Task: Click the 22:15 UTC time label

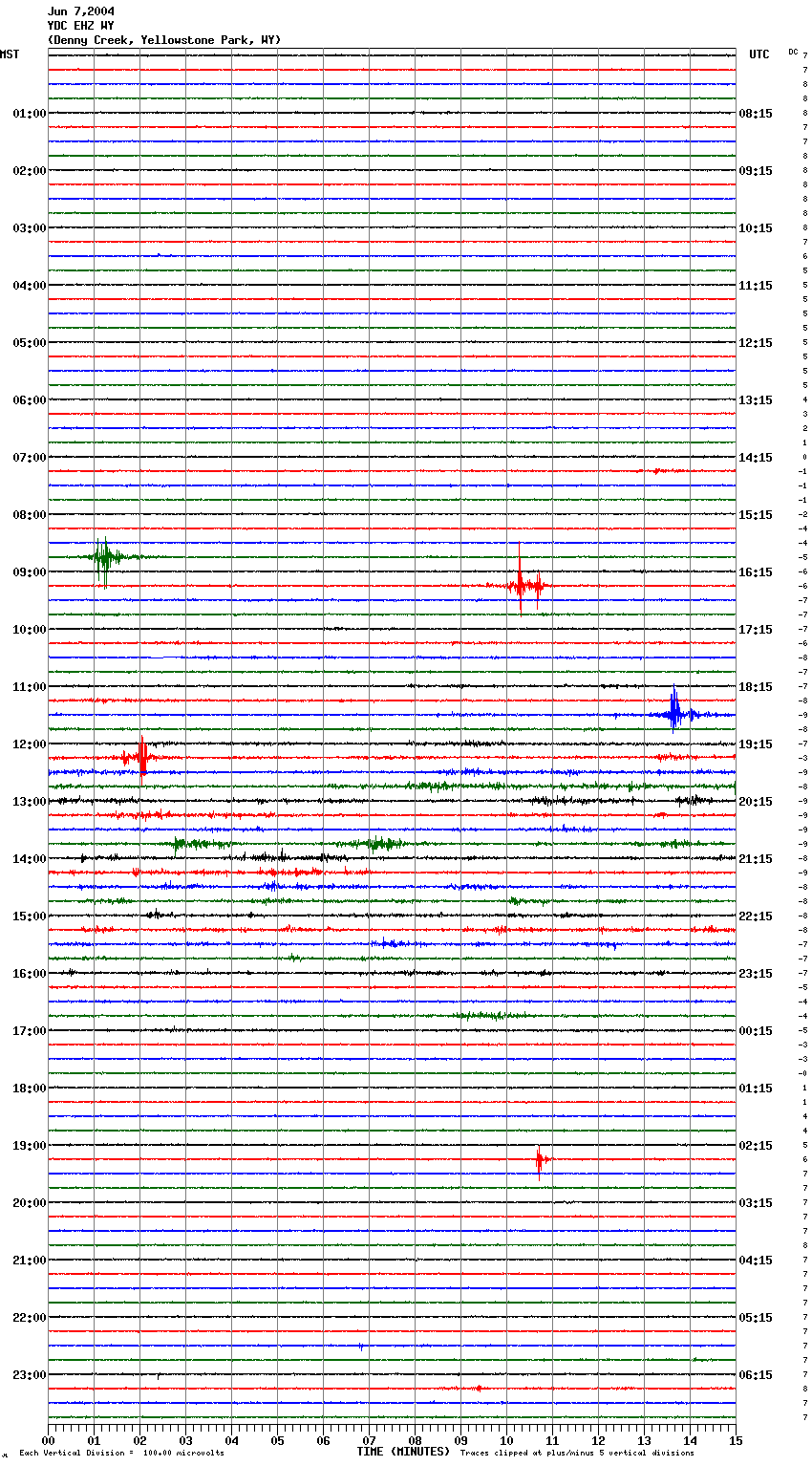Action: [x=756, y=916]
